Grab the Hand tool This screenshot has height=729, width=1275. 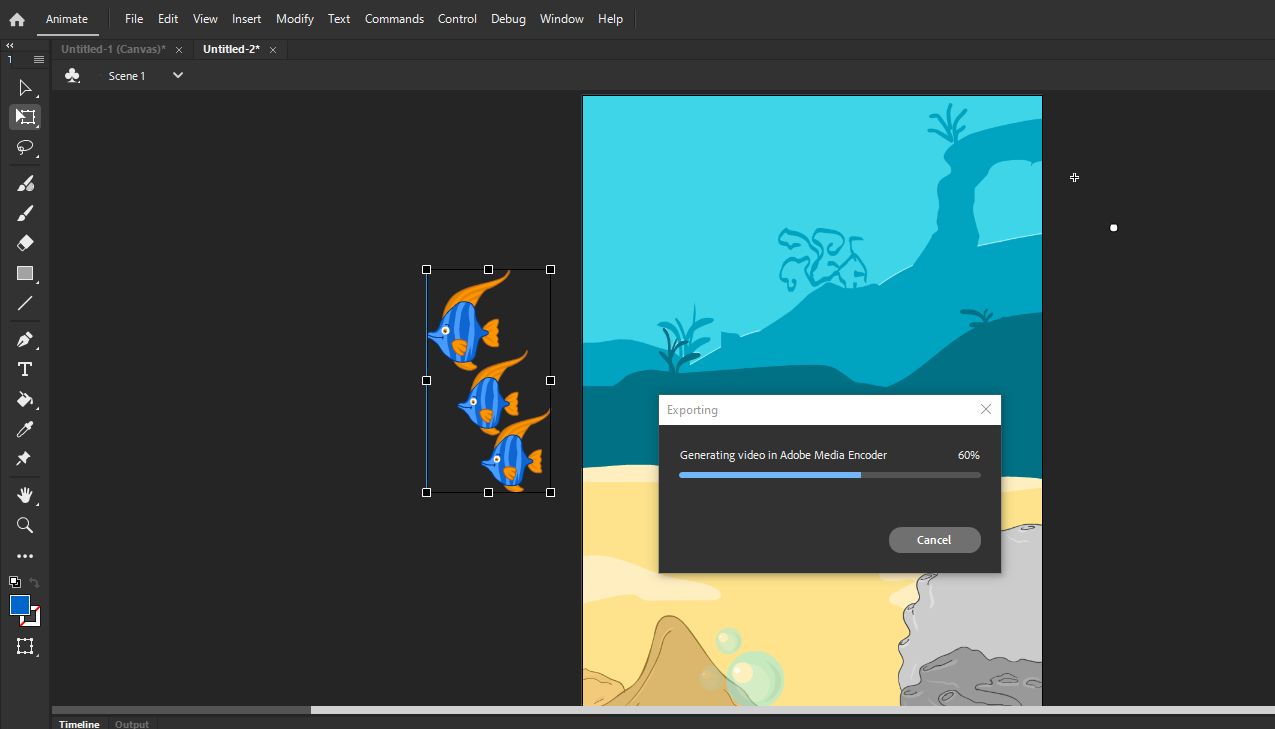click(x=25, y=494)
